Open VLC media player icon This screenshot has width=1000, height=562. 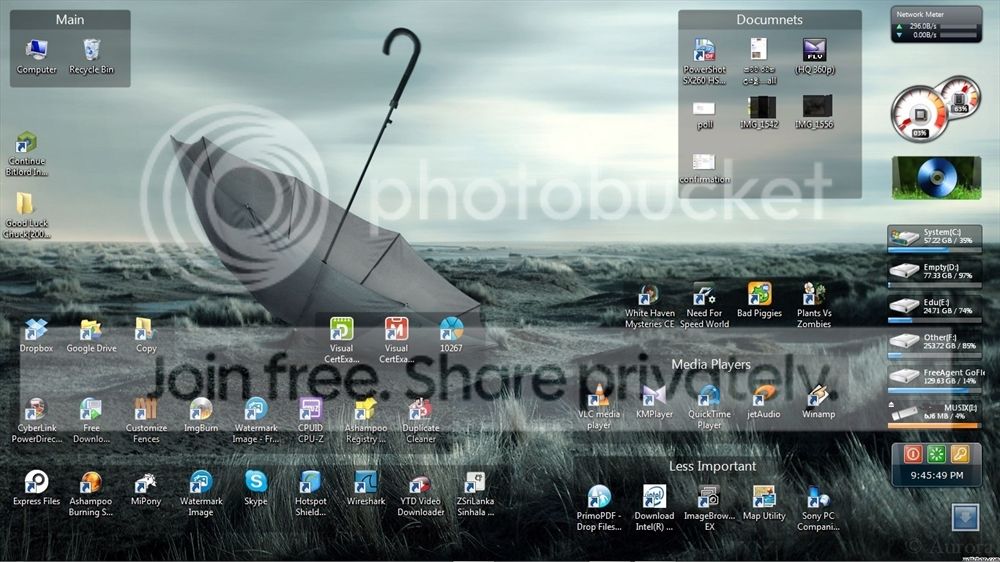(x=598, y=406)
